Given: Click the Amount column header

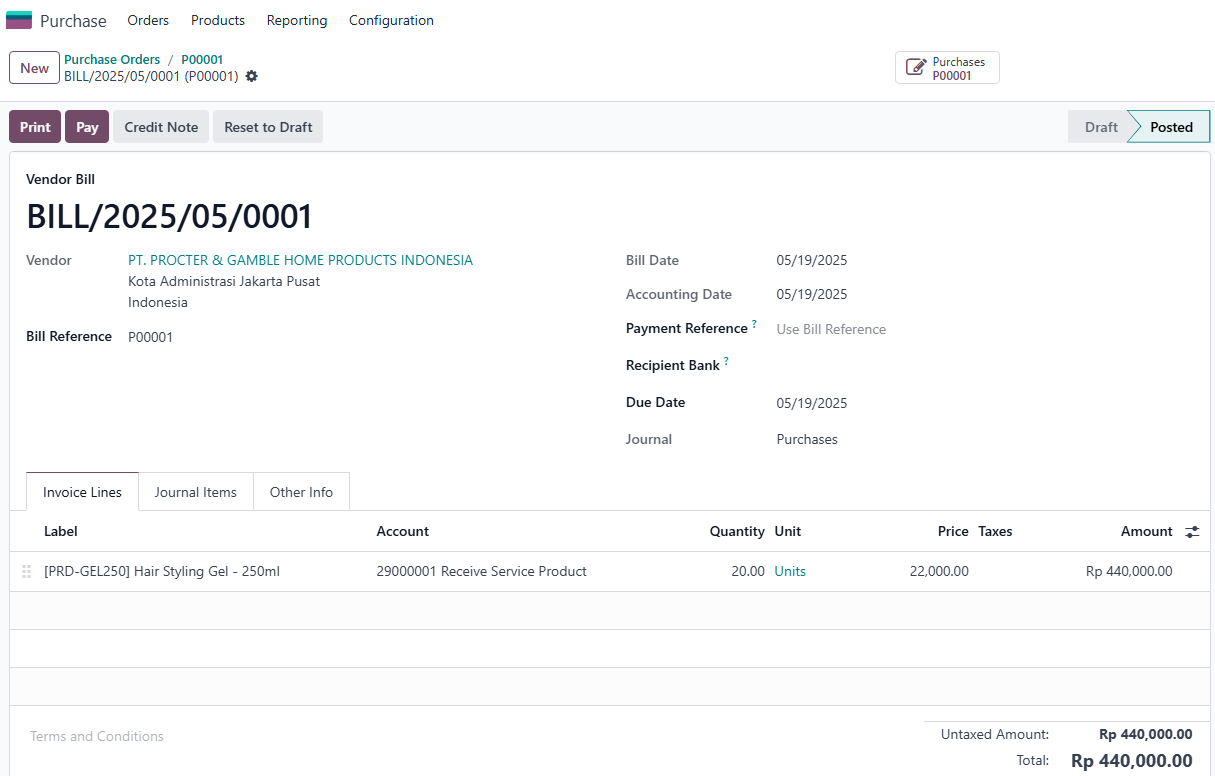Looking at the screenshot, I should pyautogui.click(x=1146, y=531).
